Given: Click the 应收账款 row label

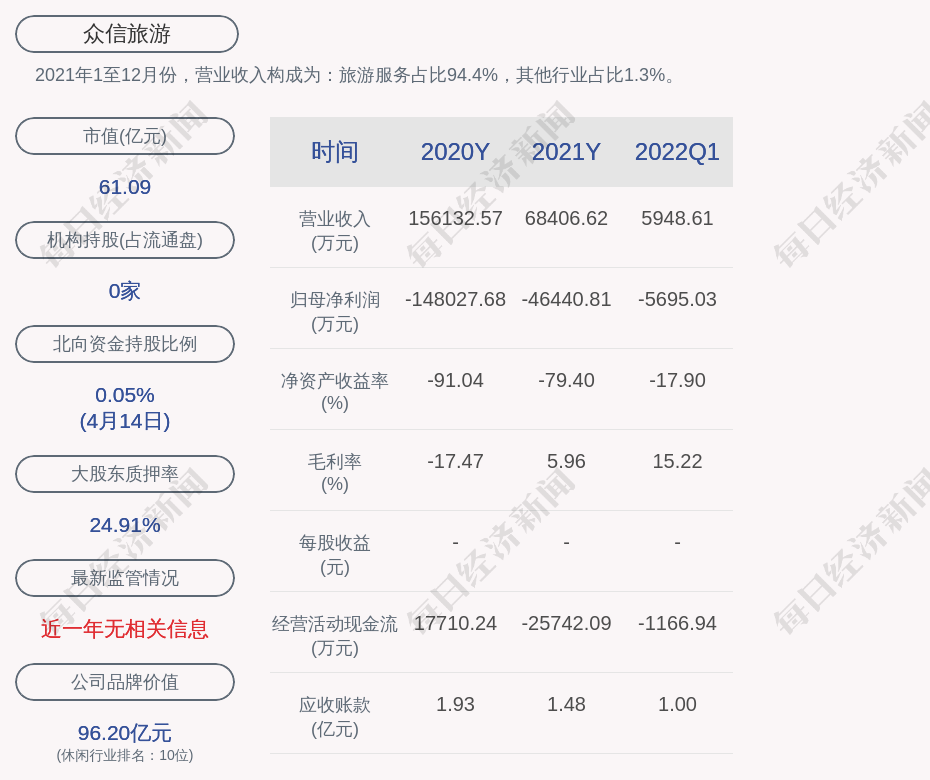Looking at the screenshot, I should (x=335, y=717).
